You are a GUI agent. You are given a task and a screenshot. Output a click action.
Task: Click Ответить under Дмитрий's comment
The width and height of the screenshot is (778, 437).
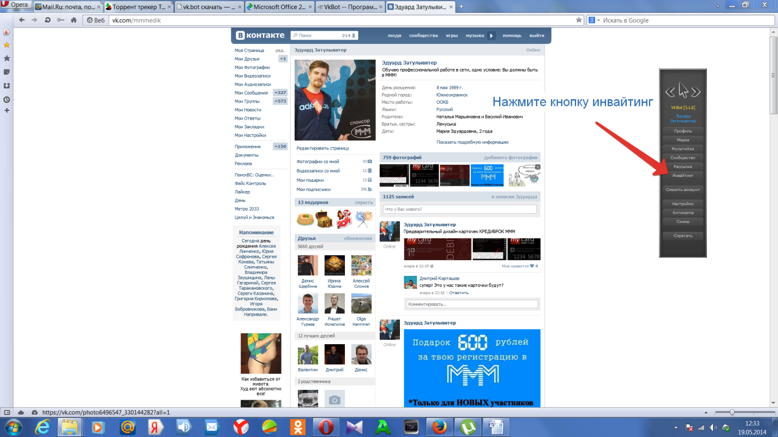(459, 293)
